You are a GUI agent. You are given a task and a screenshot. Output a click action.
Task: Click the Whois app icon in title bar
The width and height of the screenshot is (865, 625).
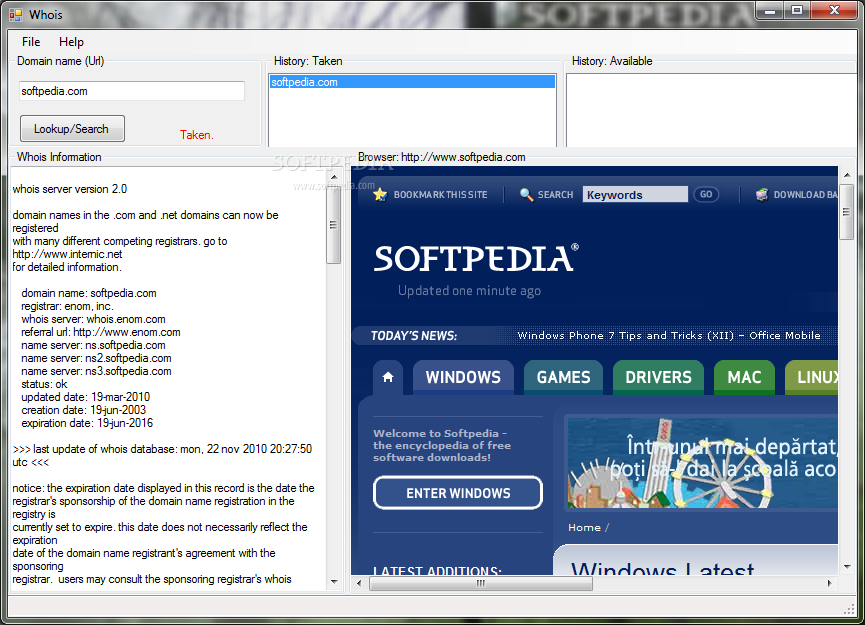pos(15,15)
